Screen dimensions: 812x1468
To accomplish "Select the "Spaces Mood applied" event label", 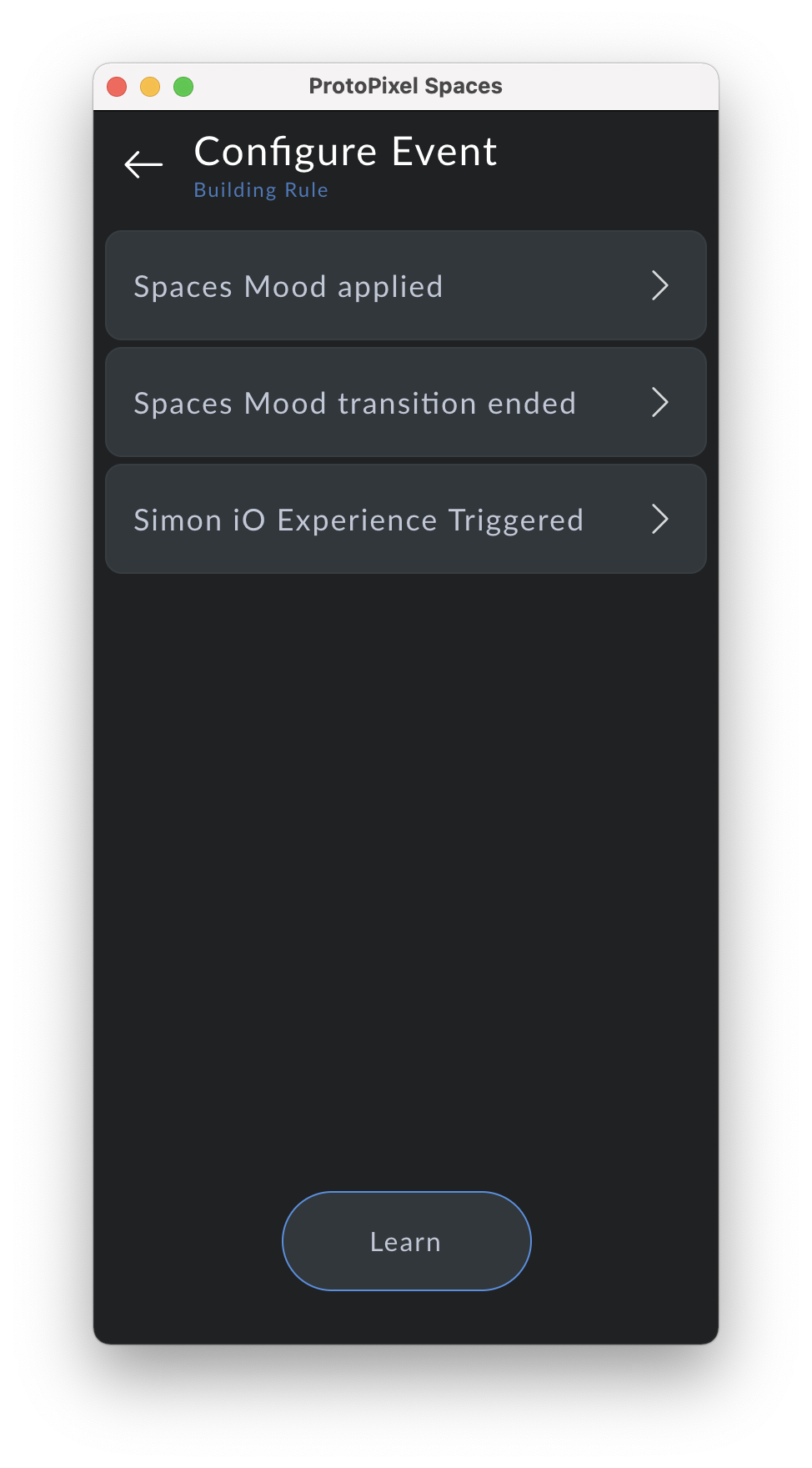I will (288, 286).
